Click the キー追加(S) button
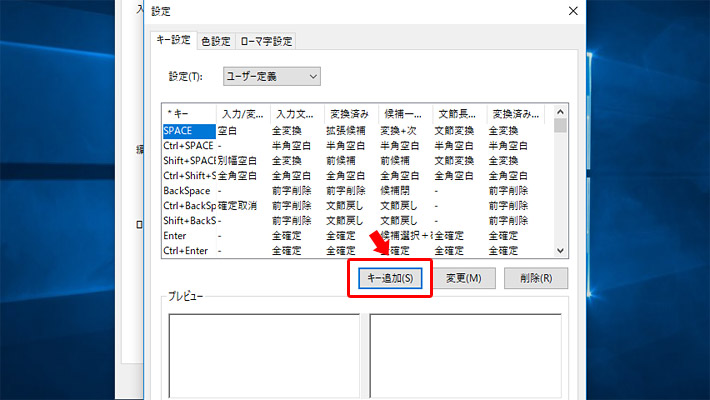Viewport: 710px width, 400px height. pos(389,277)
